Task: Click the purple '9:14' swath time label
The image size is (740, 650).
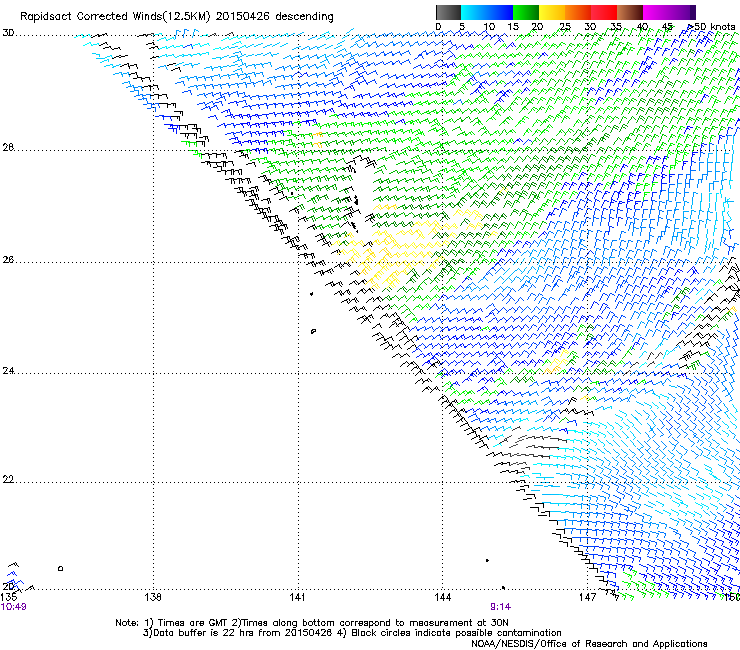Action: coord(500,607)
